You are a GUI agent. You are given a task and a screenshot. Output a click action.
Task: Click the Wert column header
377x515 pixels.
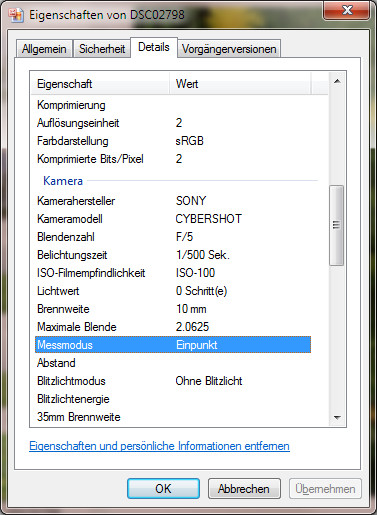240,84
